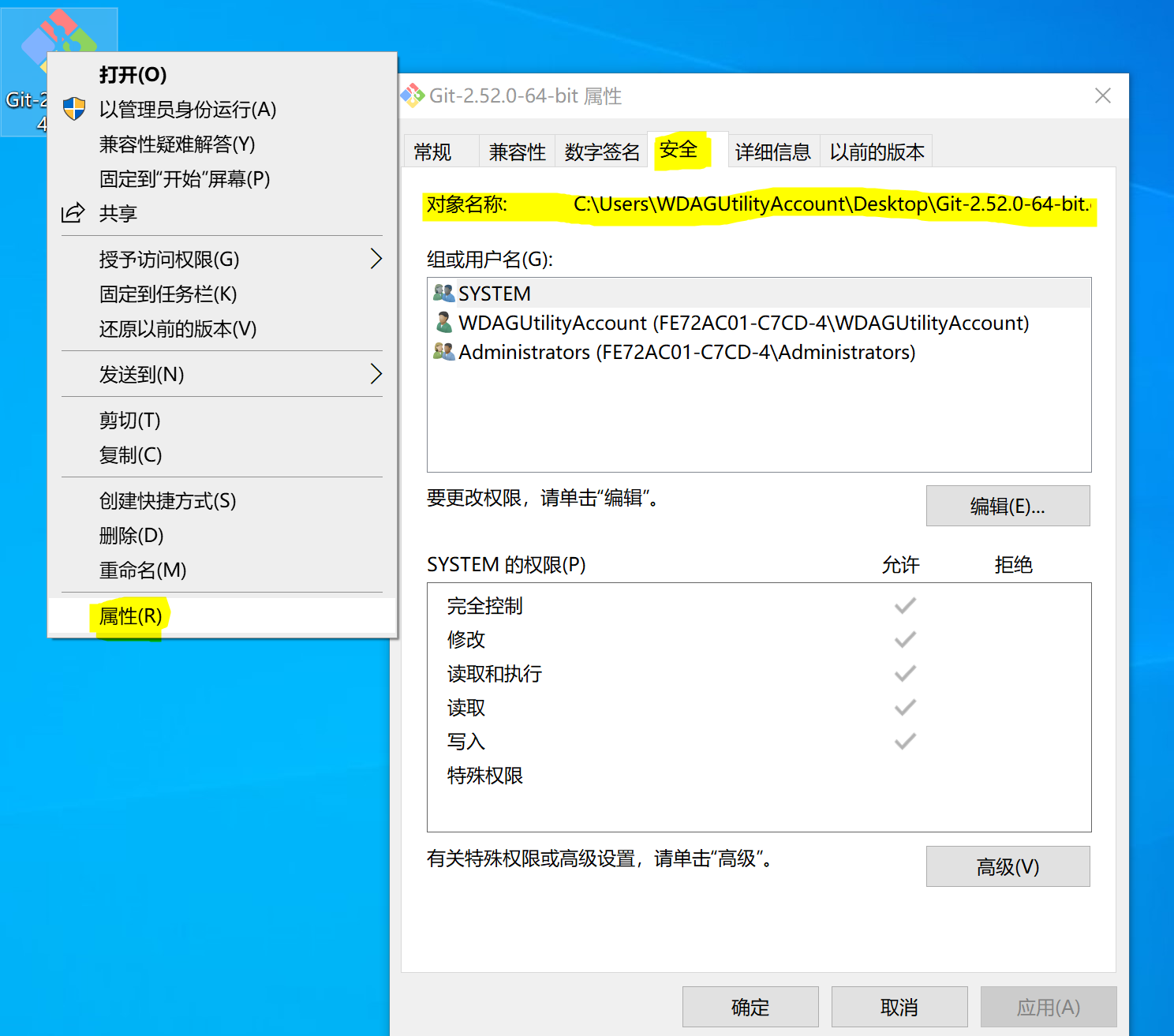Toggle the 修改 allow checkmark
Screen dimensions: 1174x1036
pyautogui.click(x=904, y=639)
